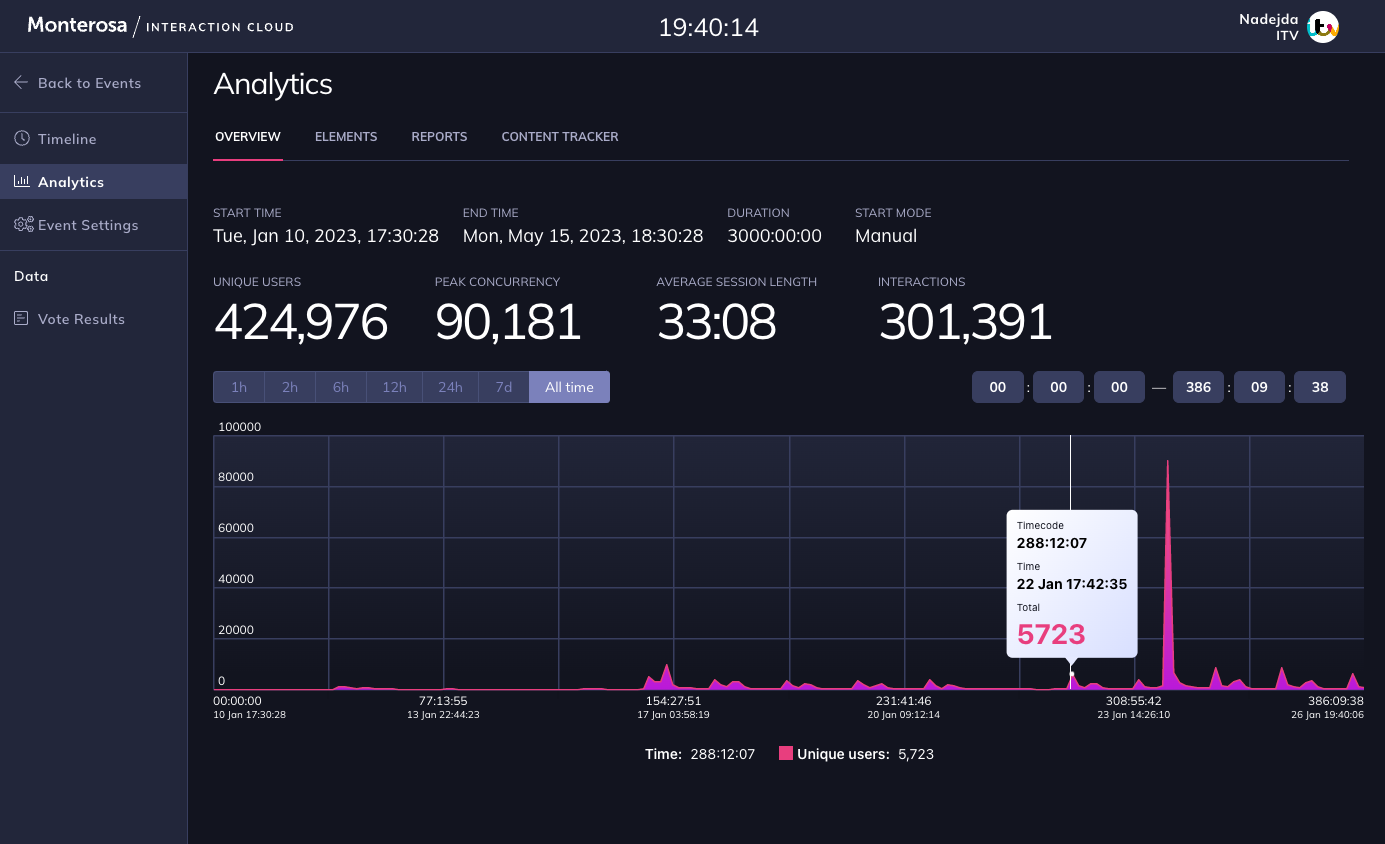Click the Event Settings gears icon
1385x844 pixels.
pos(24,225)
